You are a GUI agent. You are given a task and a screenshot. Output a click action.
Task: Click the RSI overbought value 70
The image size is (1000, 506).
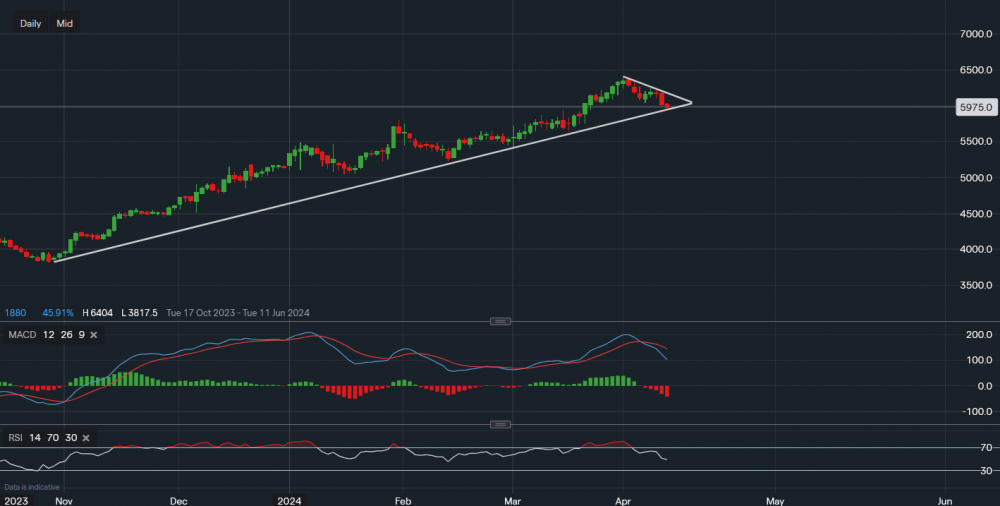(x=53, y=438)
